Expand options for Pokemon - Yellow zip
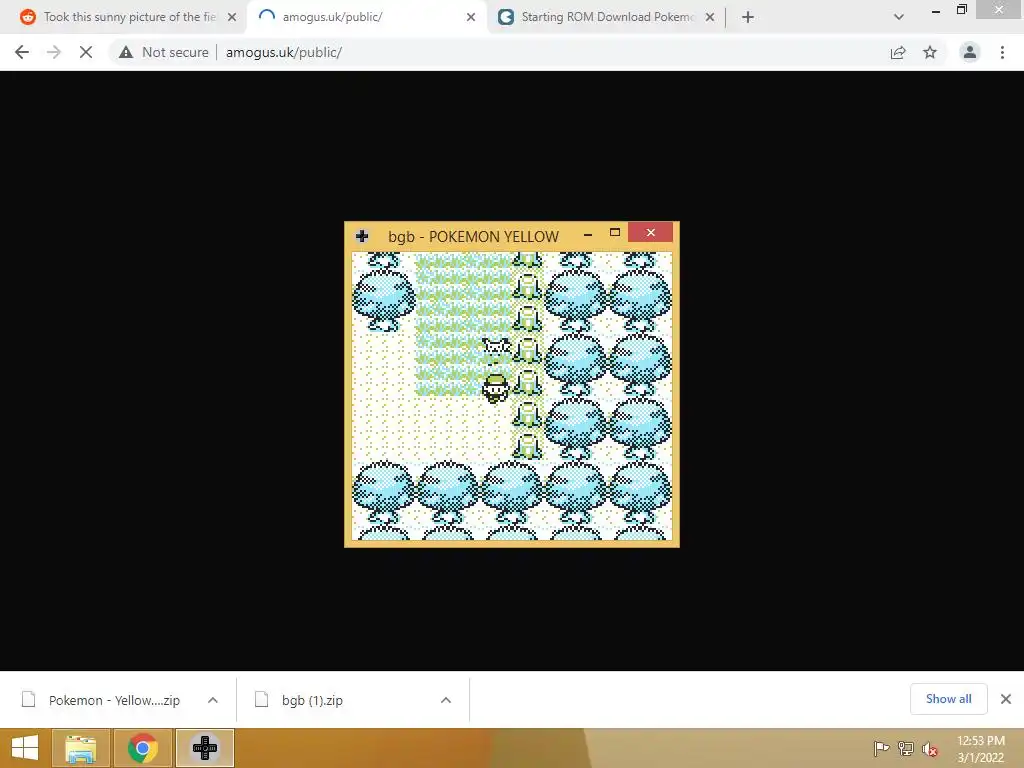This screenshot has width=1024, height=768. click(x=213, y=700)
